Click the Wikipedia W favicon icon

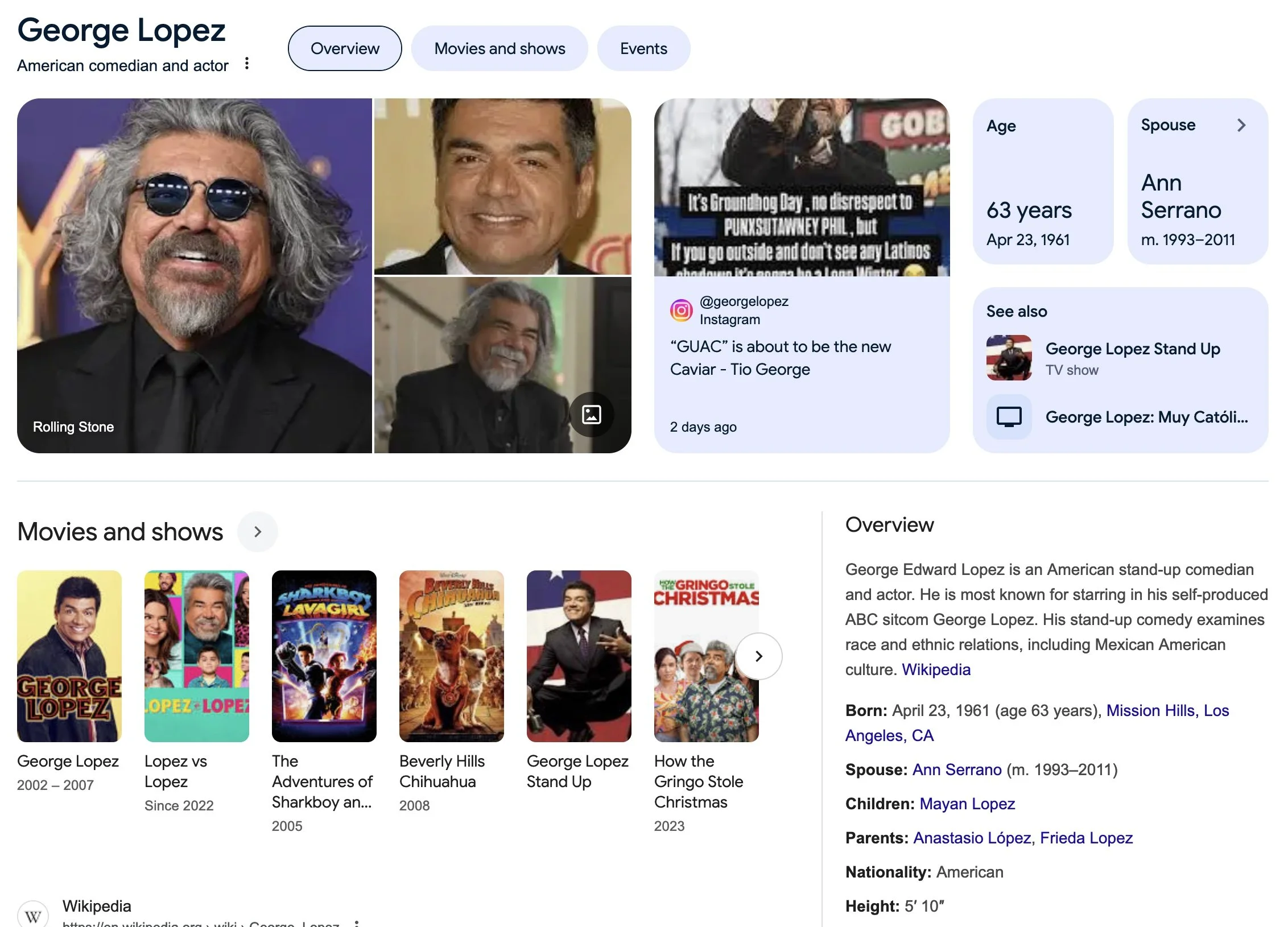tap(33, 915)
